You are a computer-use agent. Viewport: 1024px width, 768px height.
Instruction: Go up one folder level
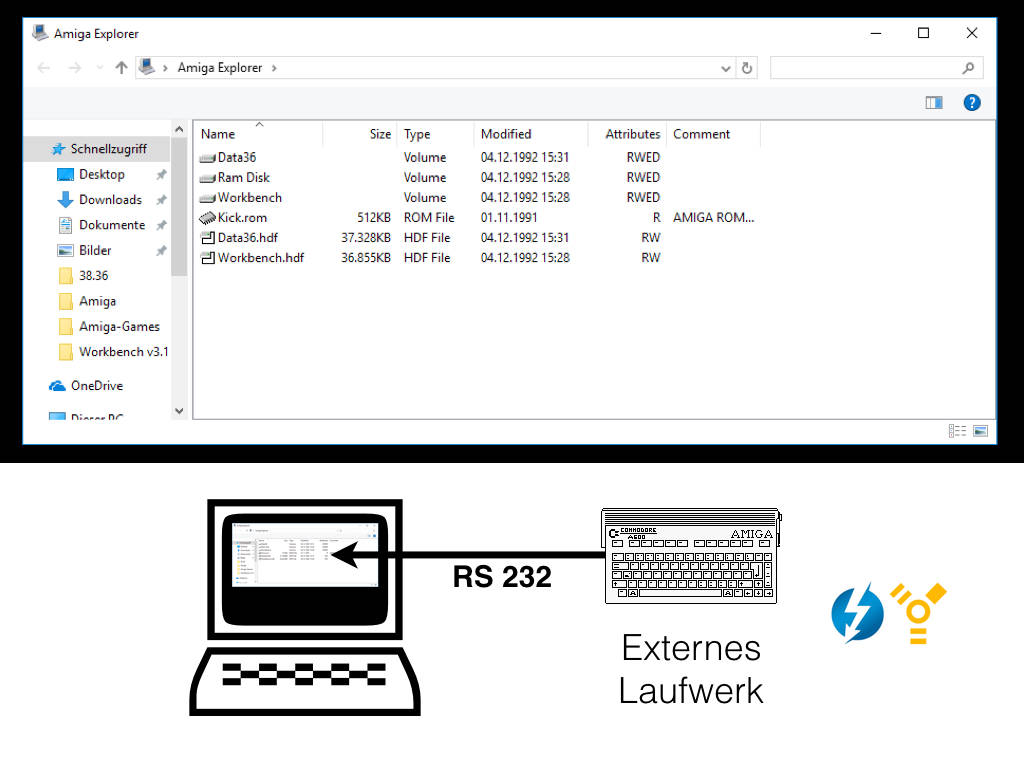(x=121, y=68)
